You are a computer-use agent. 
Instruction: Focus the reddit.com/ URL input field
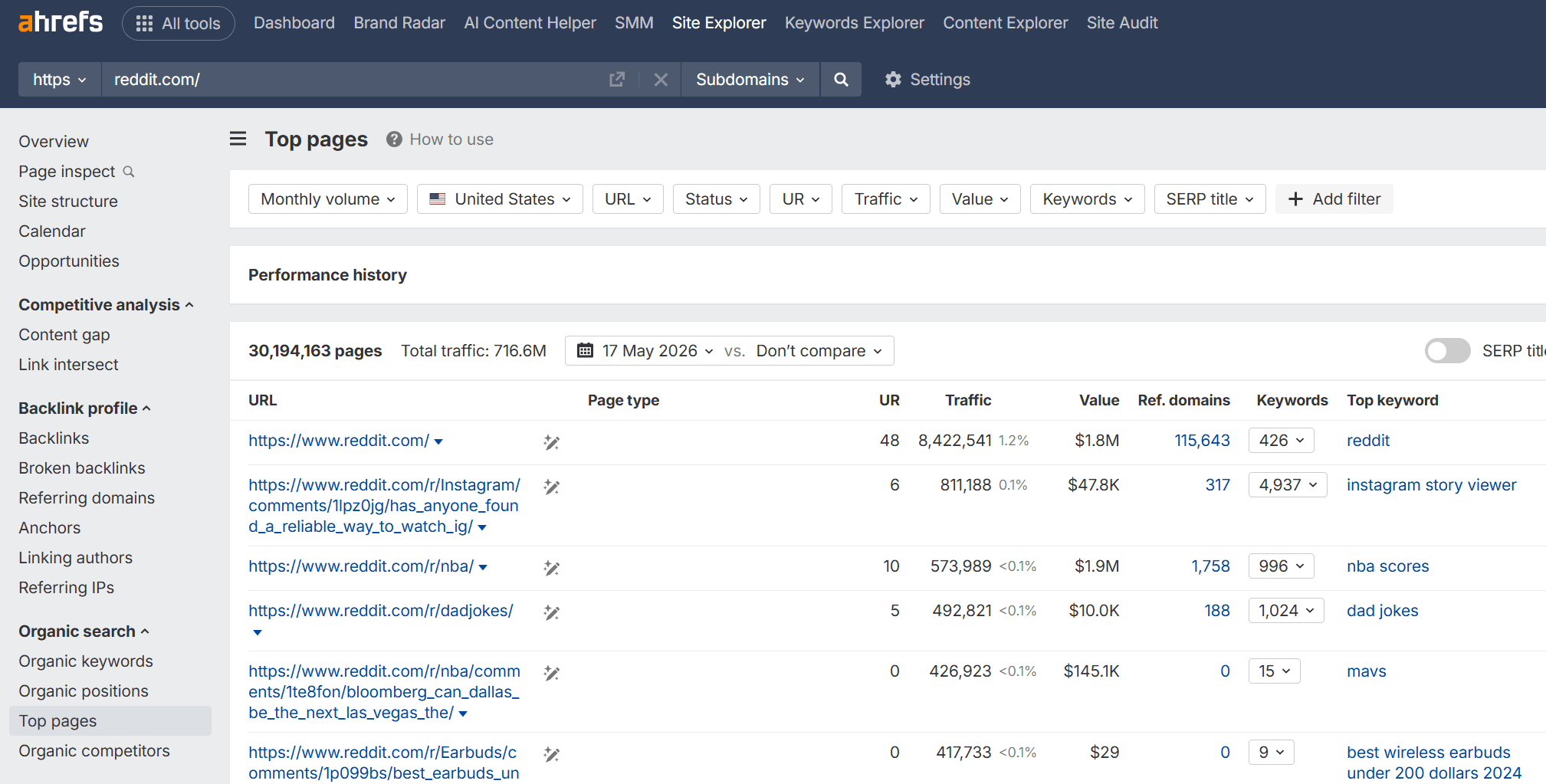(x=353, y=80)
